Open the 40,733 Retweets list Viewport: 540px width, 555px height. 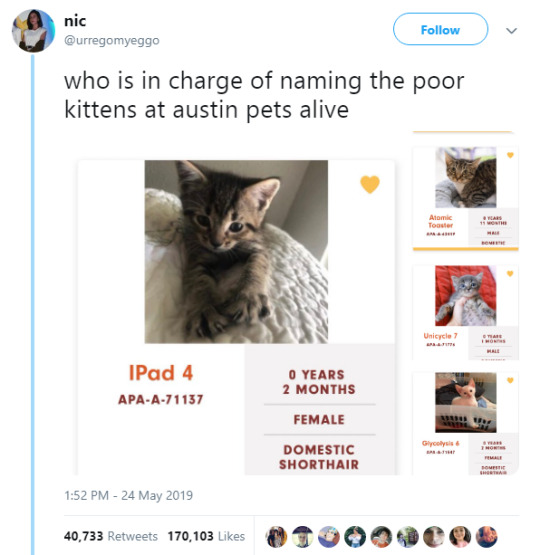tap(111, 536)
